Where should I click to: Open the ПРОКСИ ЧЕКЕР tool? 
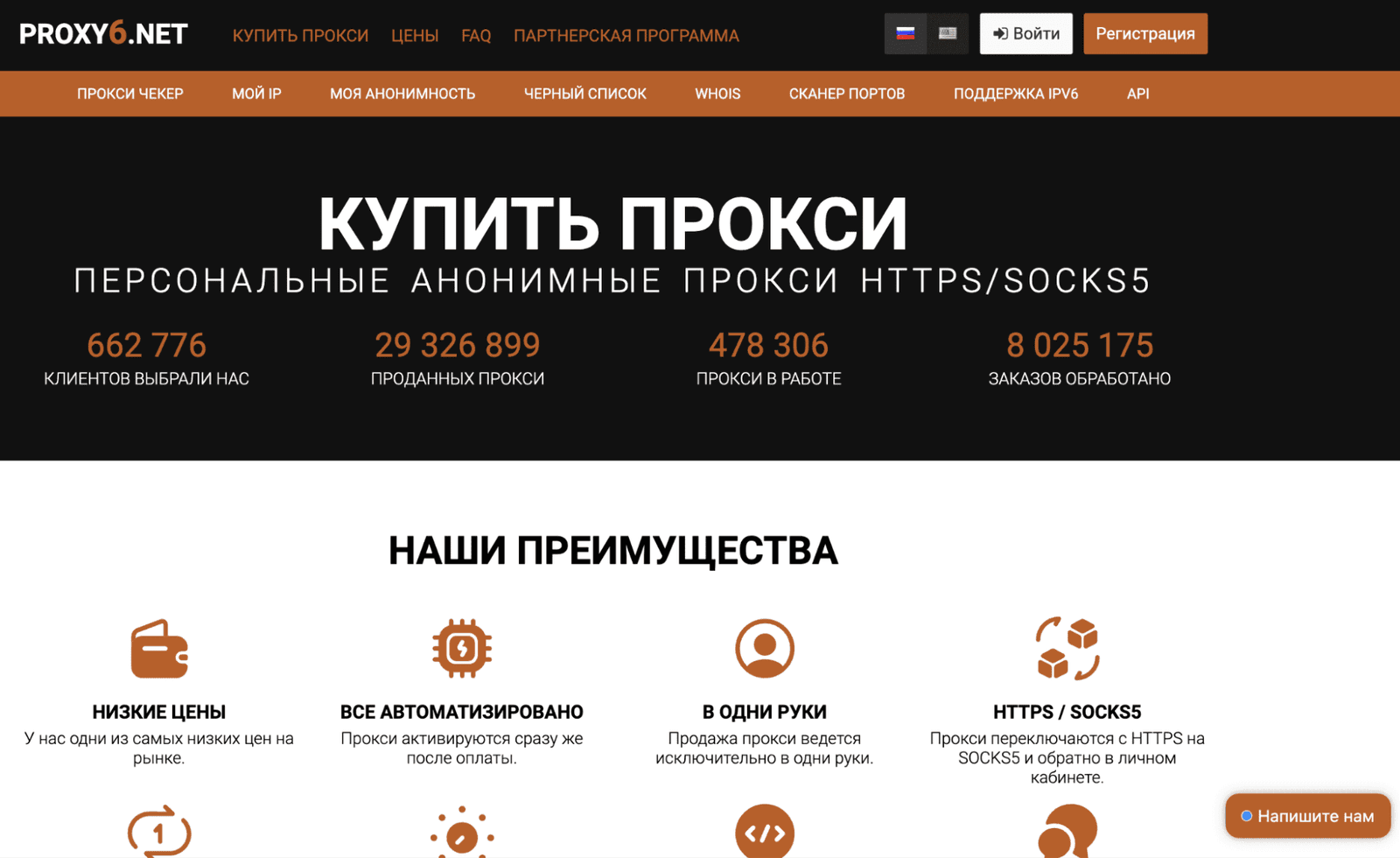click(x=130, y=94)
